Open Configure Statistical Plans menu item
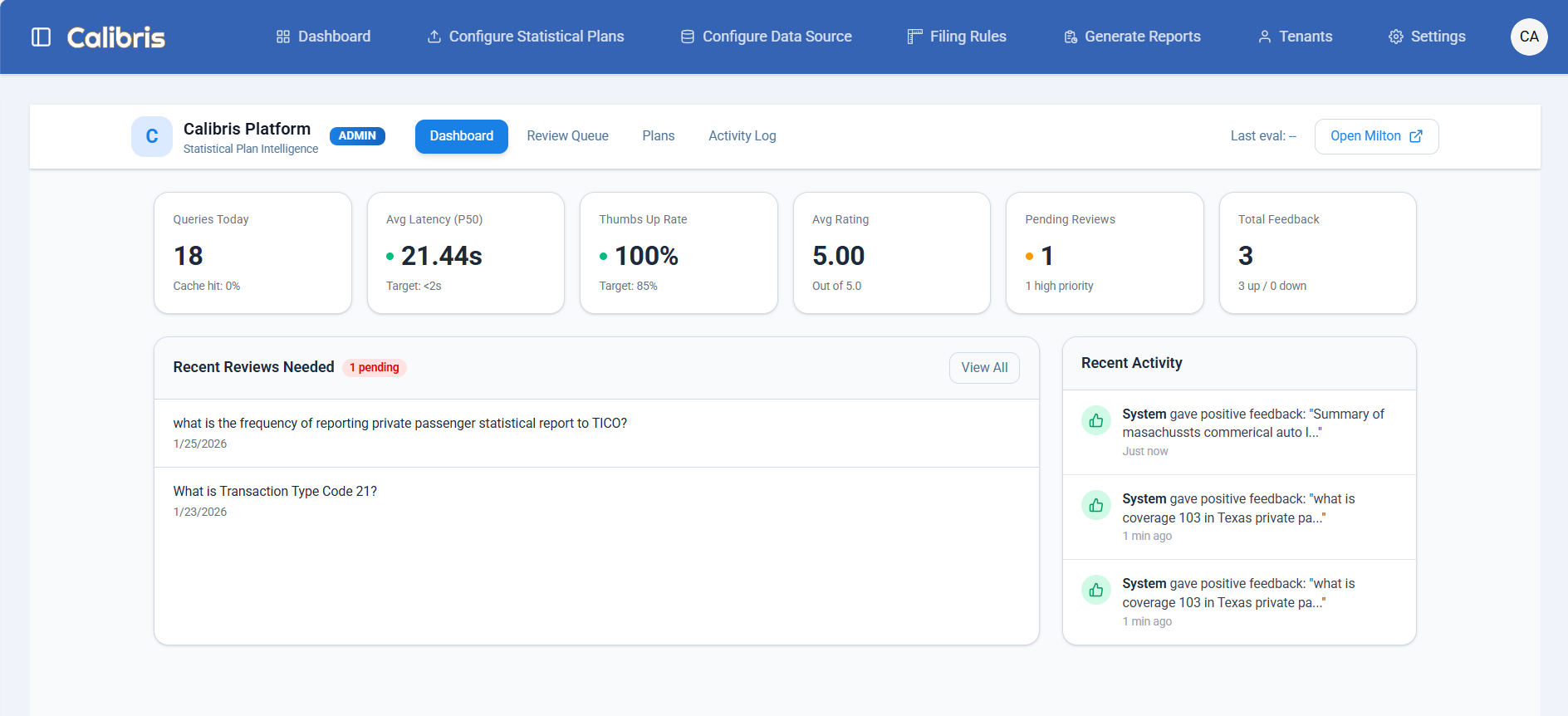This screenshot has height=716, width=1568. click(x=526, y=37)
